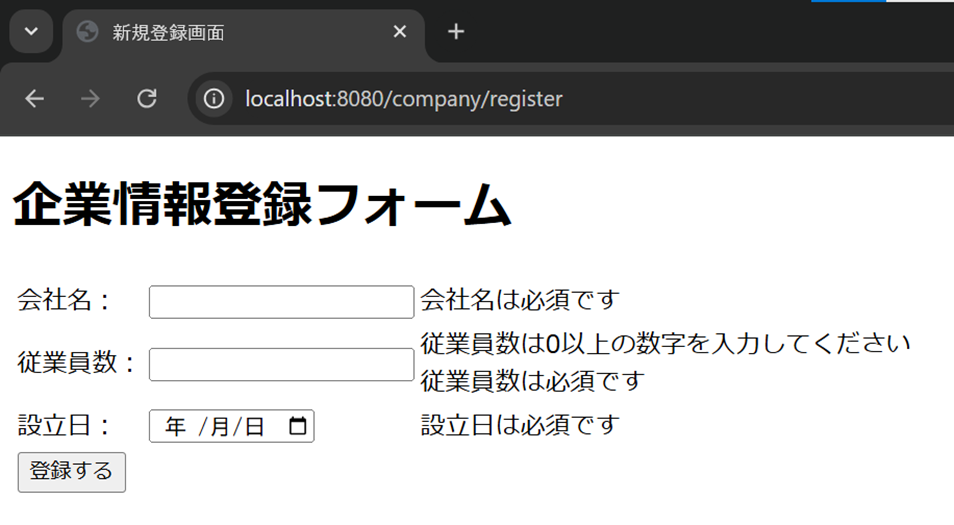Screen dimensions: 954x525
Task: Click the error message 会社名は必須です
Action: [x=520, y=300]
